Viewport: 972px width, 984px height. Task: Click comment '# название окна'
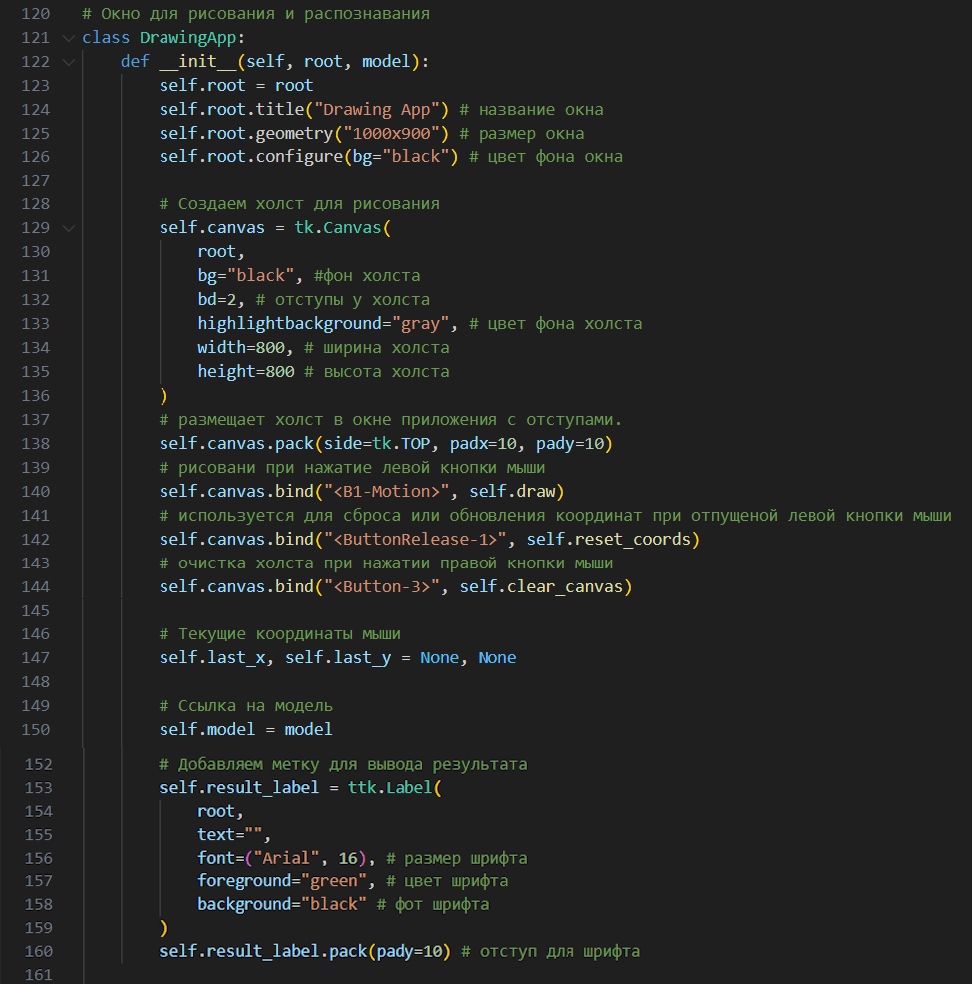point(531,110)
